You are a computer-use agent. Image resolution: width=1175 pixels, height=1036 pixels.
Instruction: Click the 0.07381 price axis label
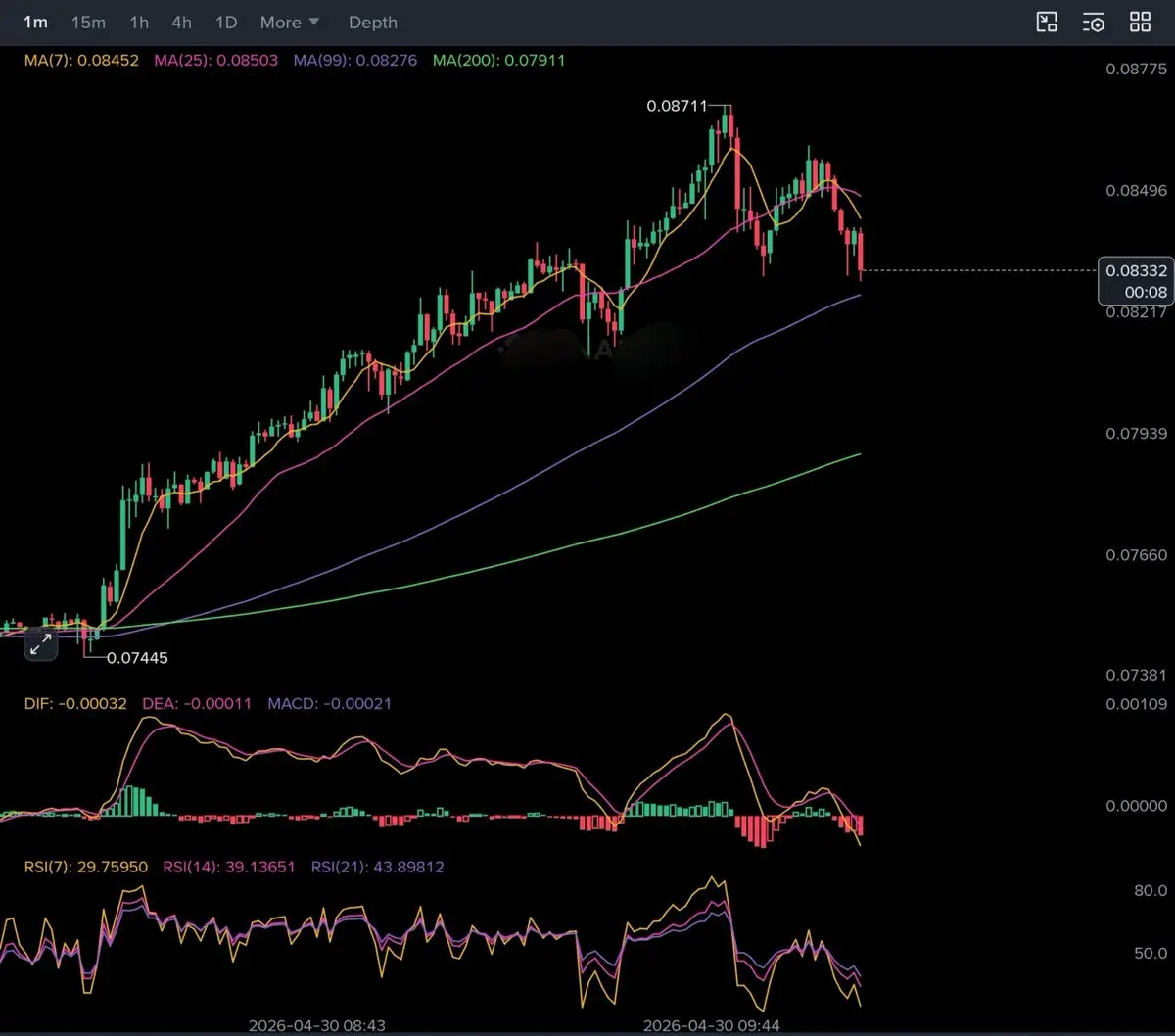(1137, 675)
